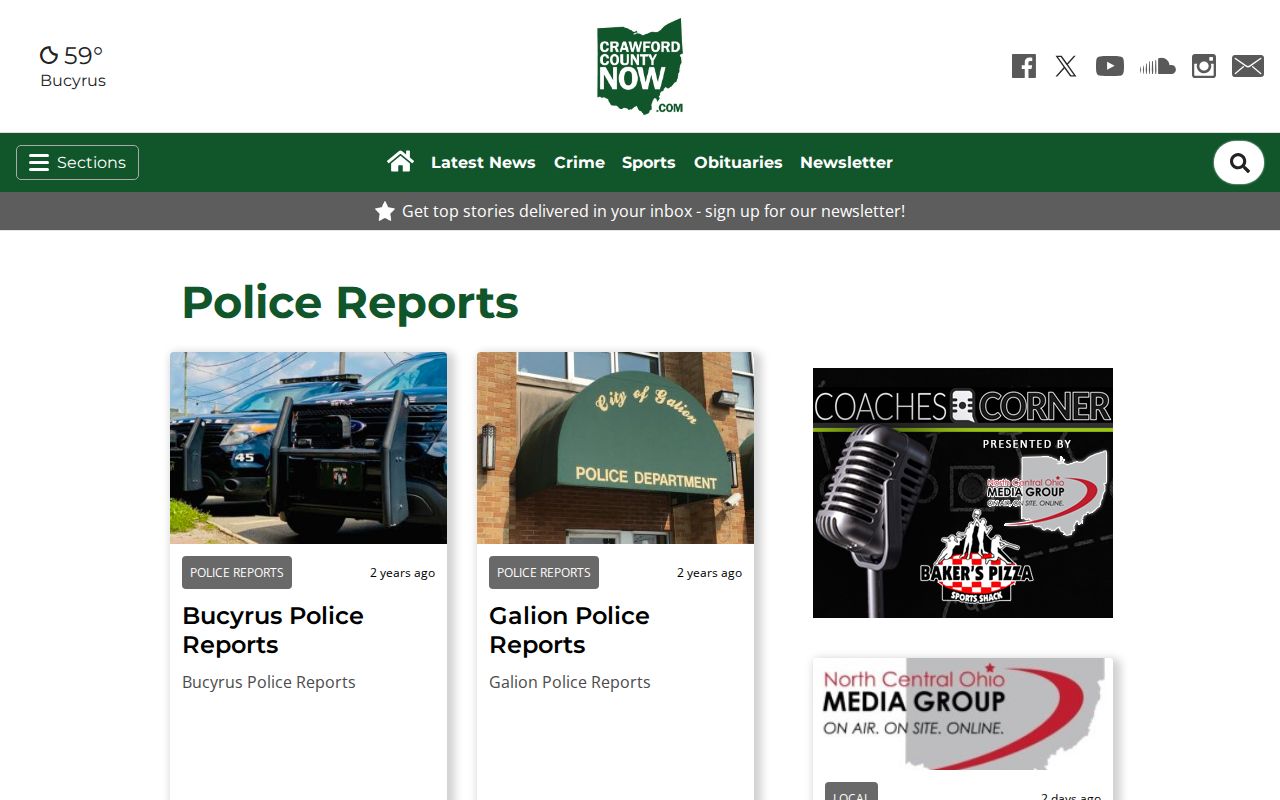This screenshot has width=1280, height=800.
Task: Open search with the magnifier button
Action: (1239, 163)
